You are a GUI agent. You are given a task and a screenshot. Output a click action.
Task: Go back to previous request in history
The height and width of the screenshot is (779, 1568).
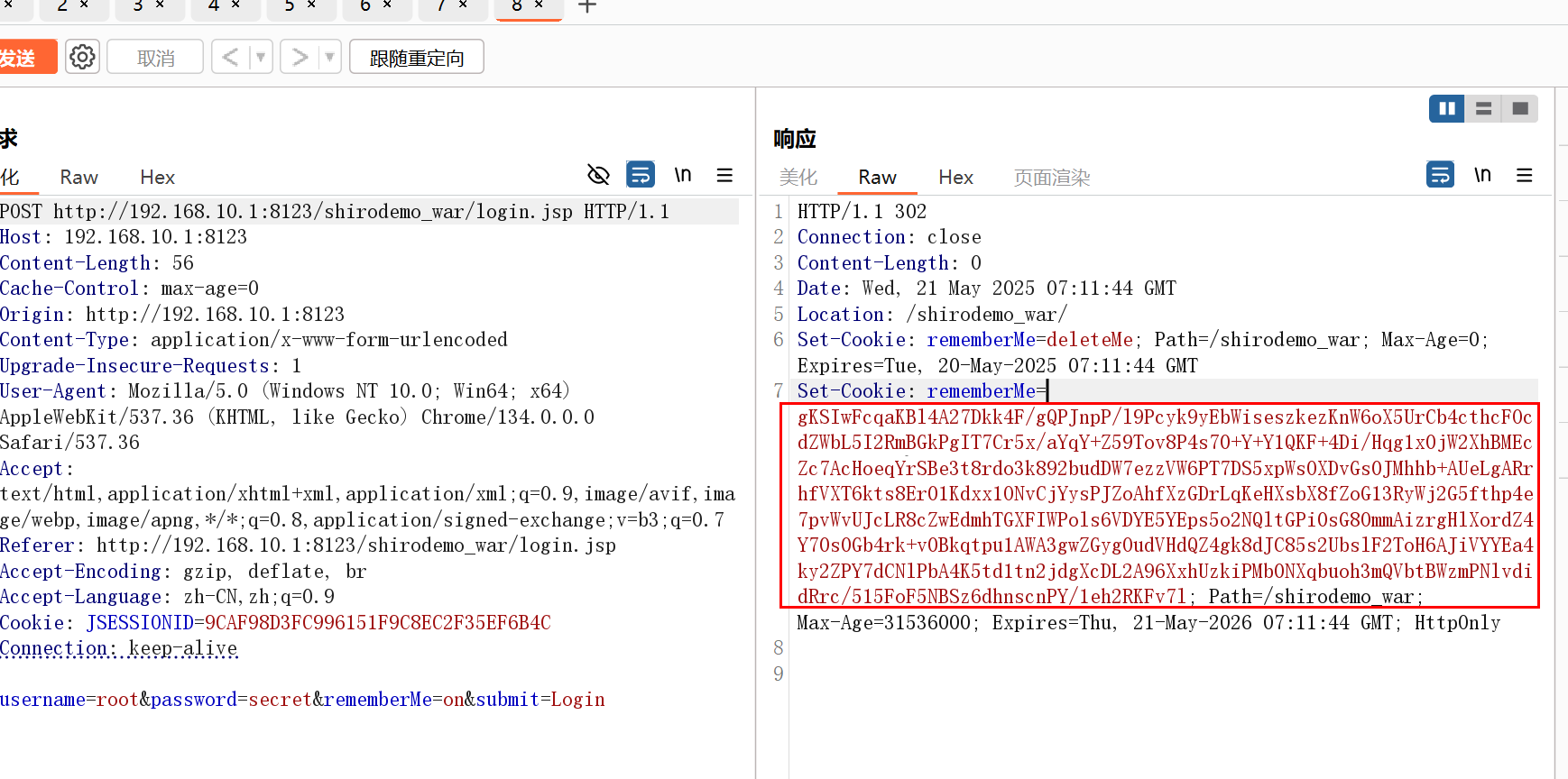tap(231, 58)
